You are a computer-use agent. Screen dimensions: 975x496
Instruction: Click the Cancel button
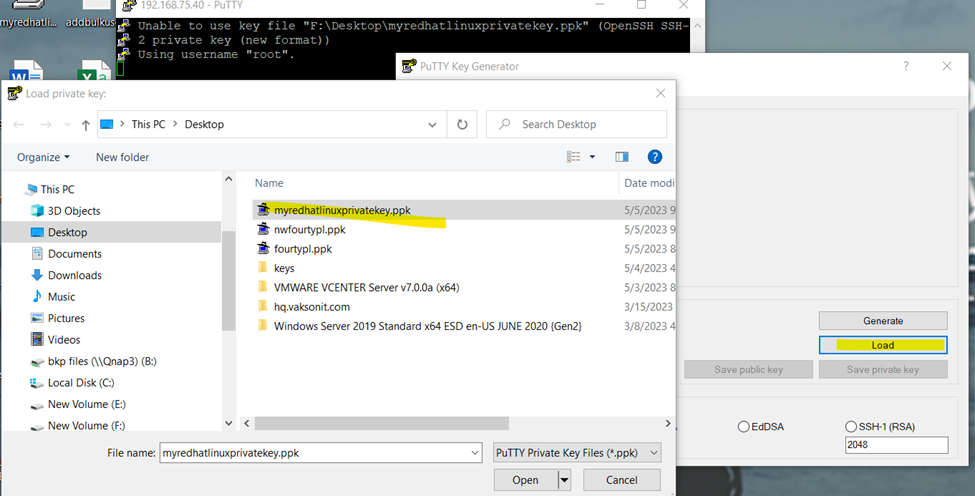point(622,480)
